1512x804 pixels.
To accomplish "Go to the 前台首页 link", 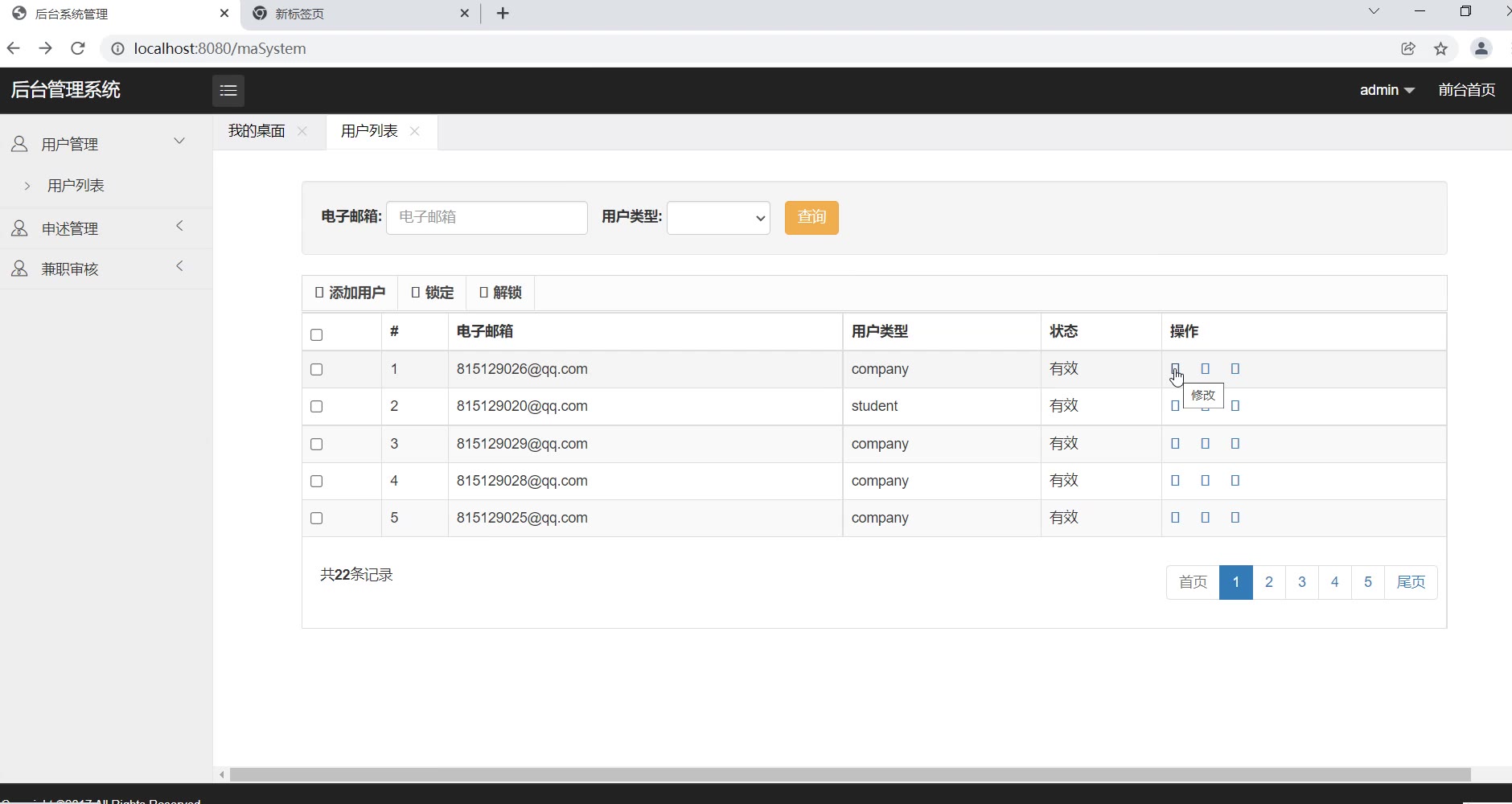I will click(1467, 90).
